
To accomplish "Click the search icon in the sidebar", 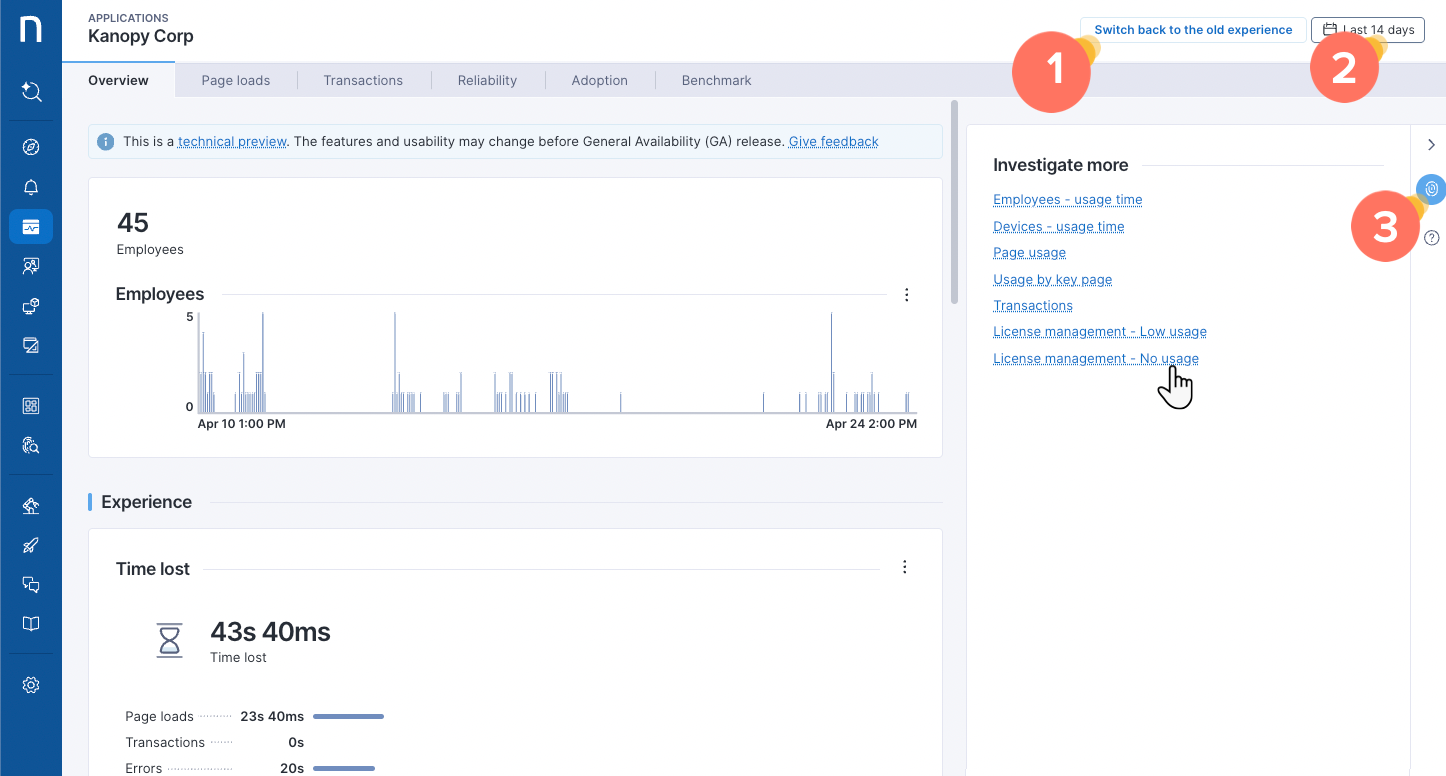I will coord(31,92).
